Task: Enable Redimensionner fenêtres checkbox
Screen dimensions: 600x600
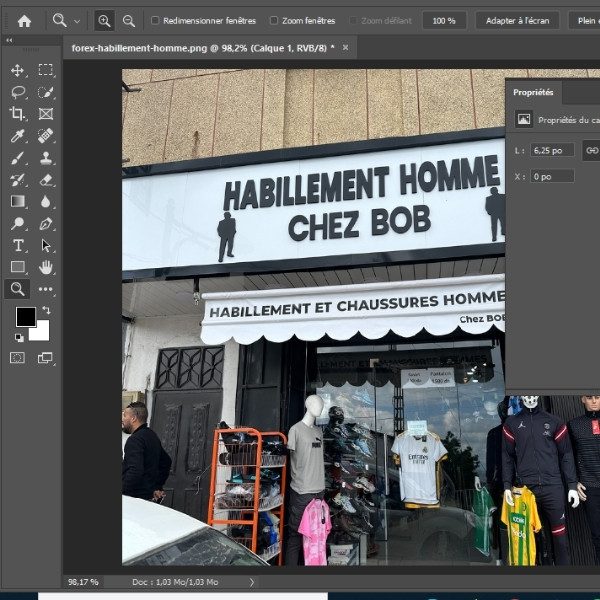Action: click(x=155, y=20)
